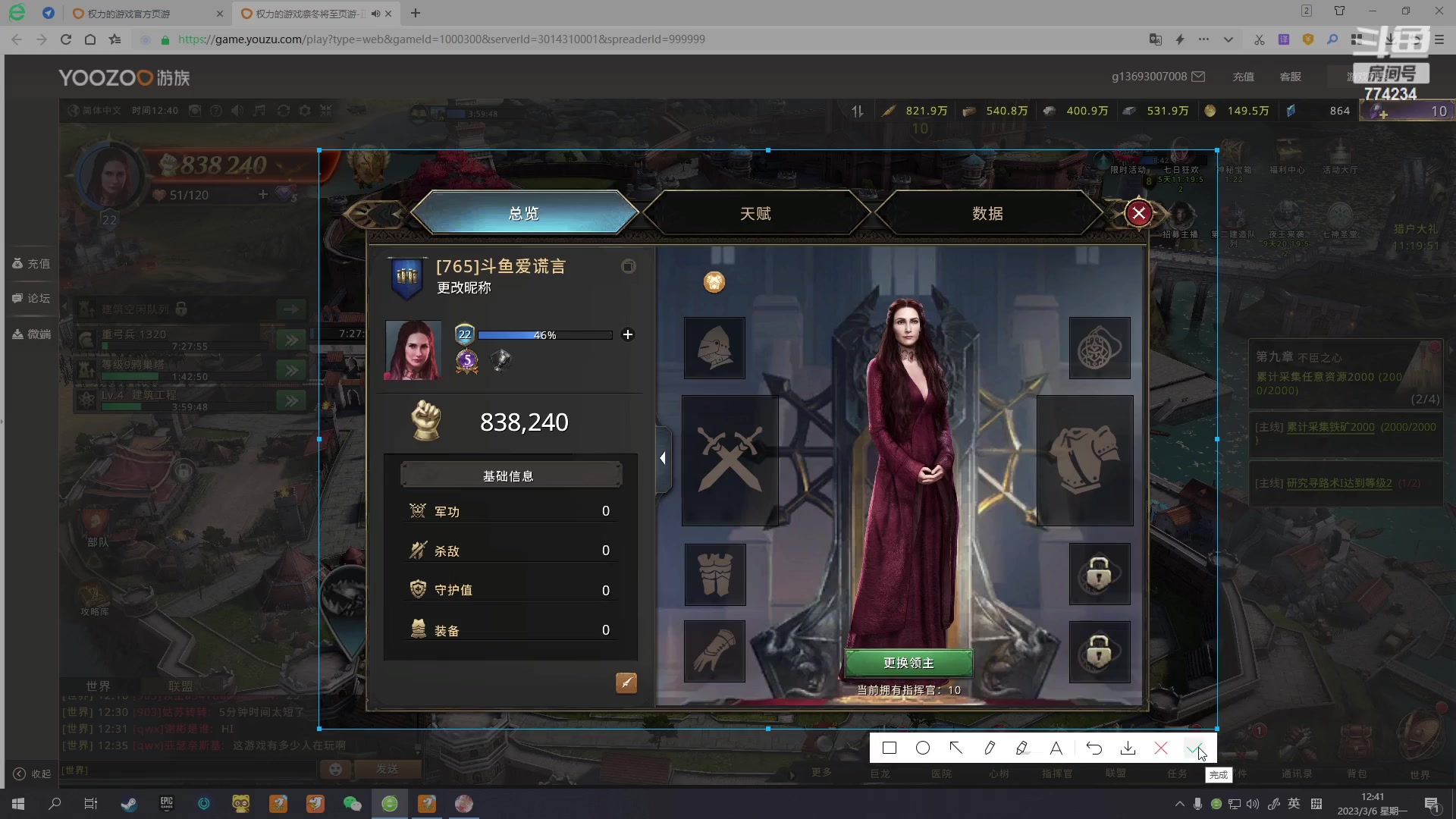Open the taskbar clock and date
The height and width of the screenshot is (819, 1456).
[1373, 804]
